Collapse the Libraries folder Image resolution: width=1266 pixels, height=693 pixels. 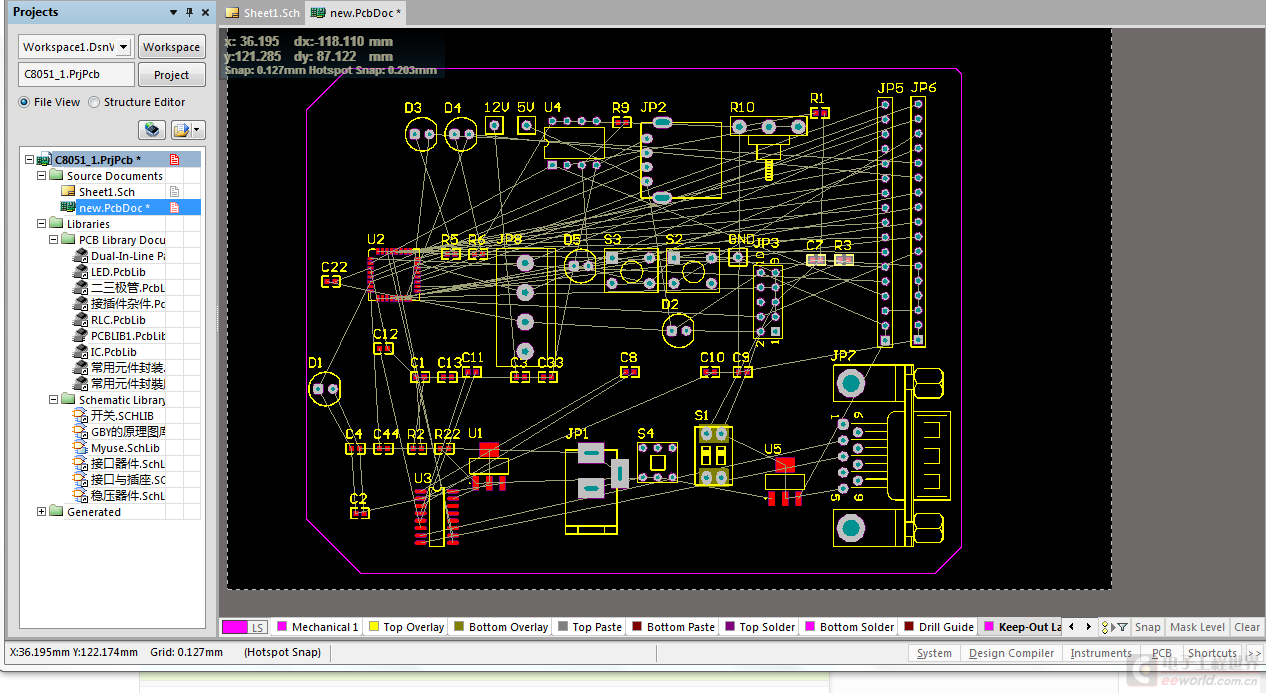click(41, 224)
